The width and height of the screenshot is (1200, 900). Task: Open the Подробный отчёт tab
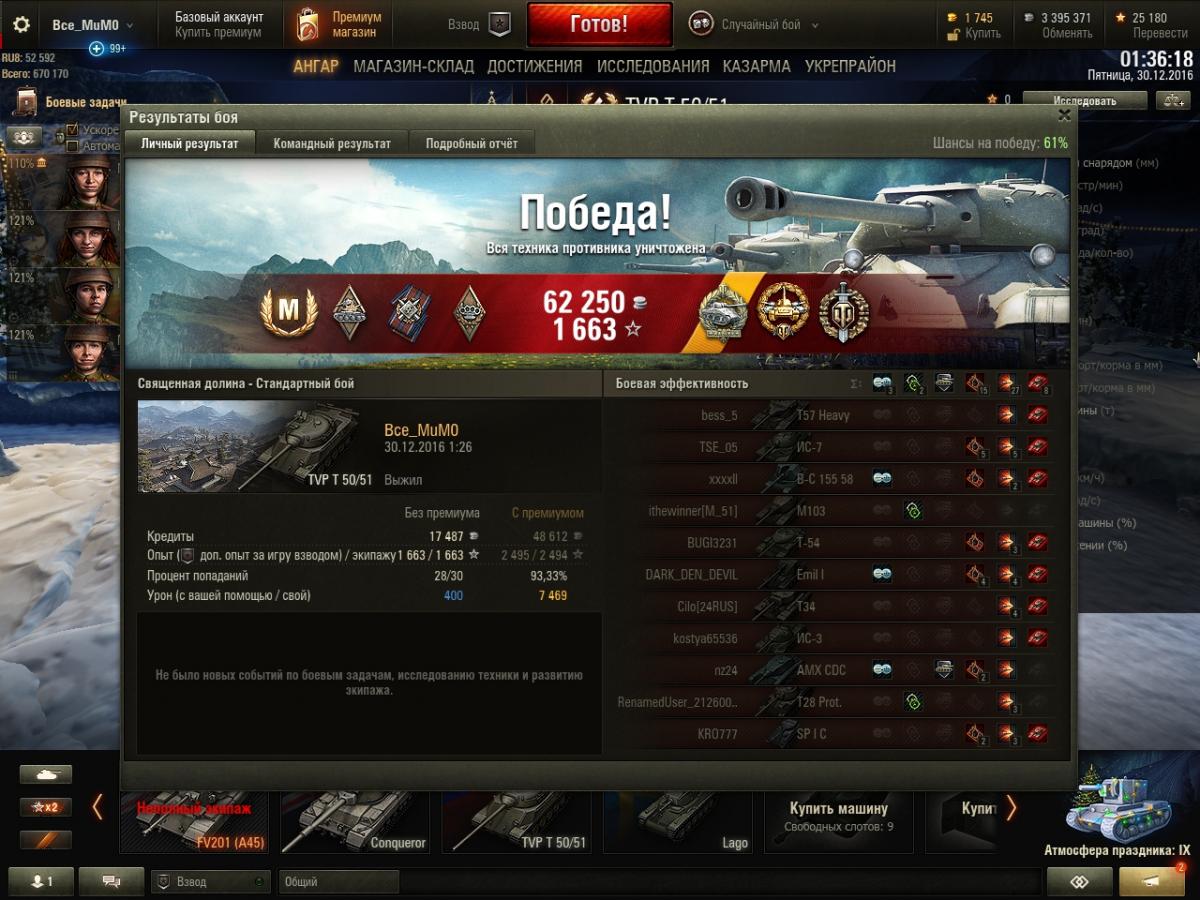tap(472, 144)
